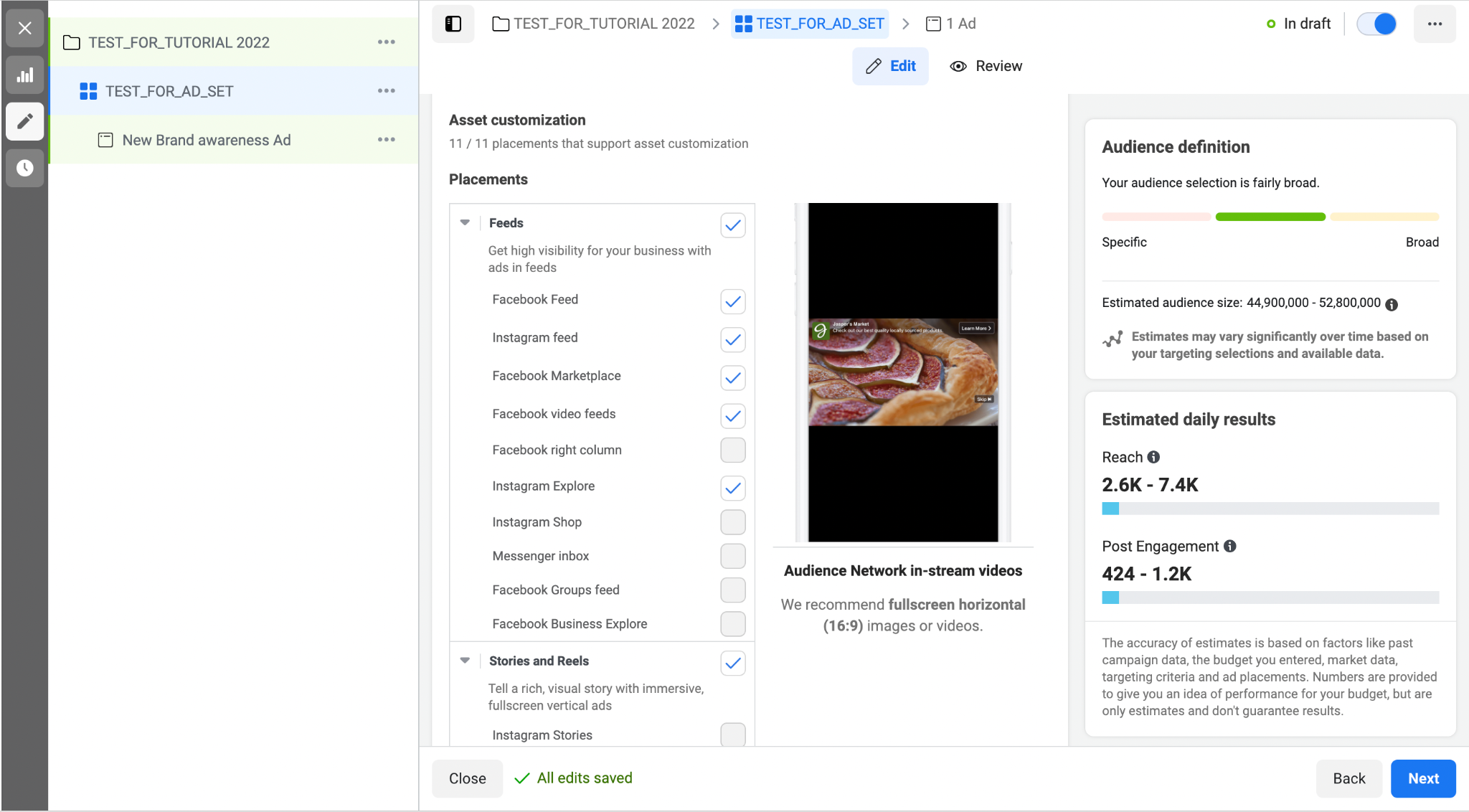Collapse the Feeds placements section
This screenshot has height=812, width=1469.
465,223
